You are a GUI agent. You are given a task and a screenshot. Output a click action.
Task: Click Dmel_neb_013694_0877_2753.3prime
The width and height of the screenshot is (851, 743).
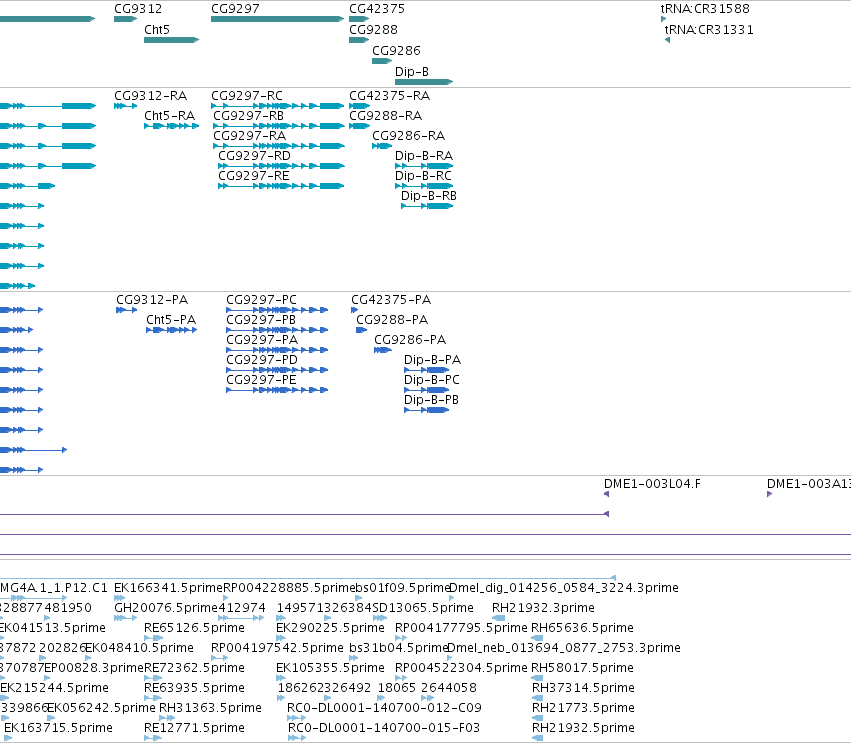(564, 648)
